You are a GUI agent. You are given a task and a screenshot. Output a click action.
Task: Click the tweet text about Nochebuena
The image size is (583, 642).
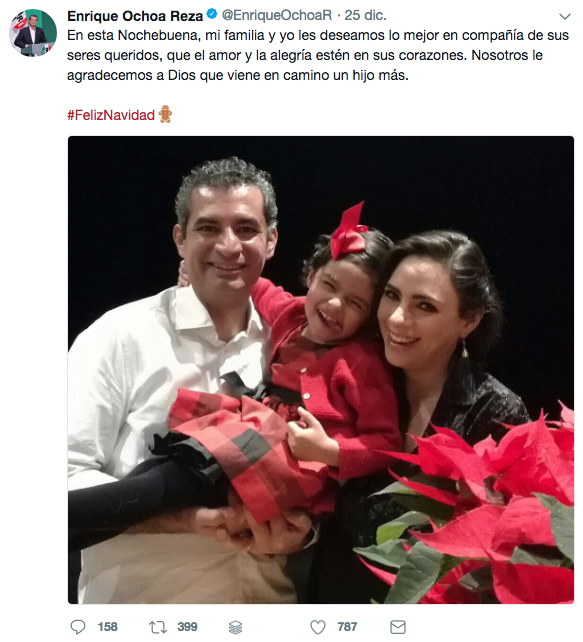[318, 55]
